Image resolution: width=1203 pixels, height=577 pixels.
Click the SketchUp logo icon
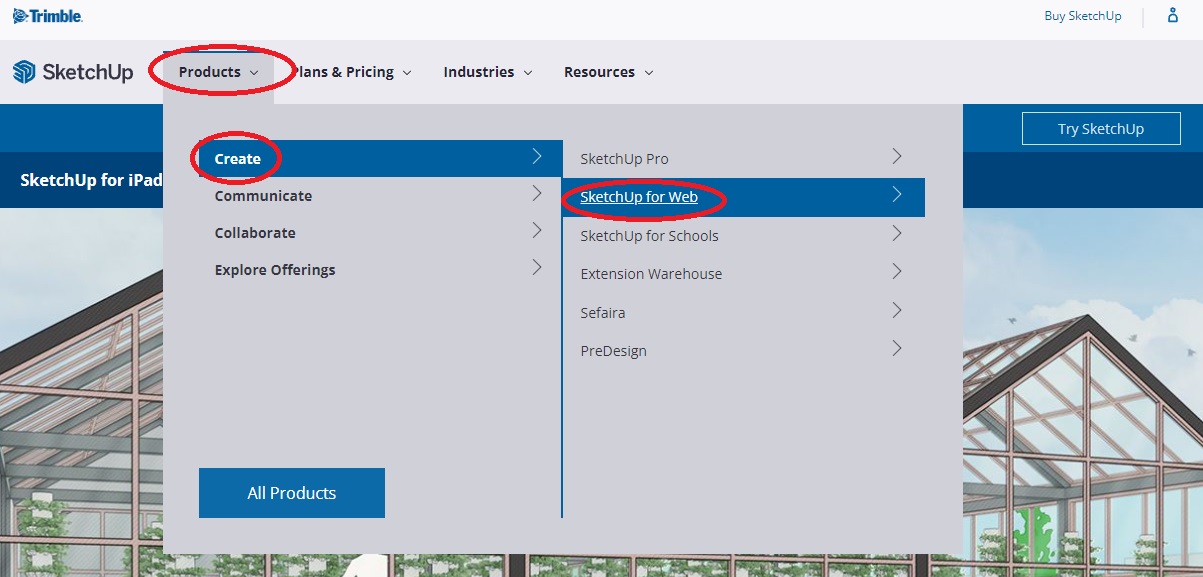(24, 72)
